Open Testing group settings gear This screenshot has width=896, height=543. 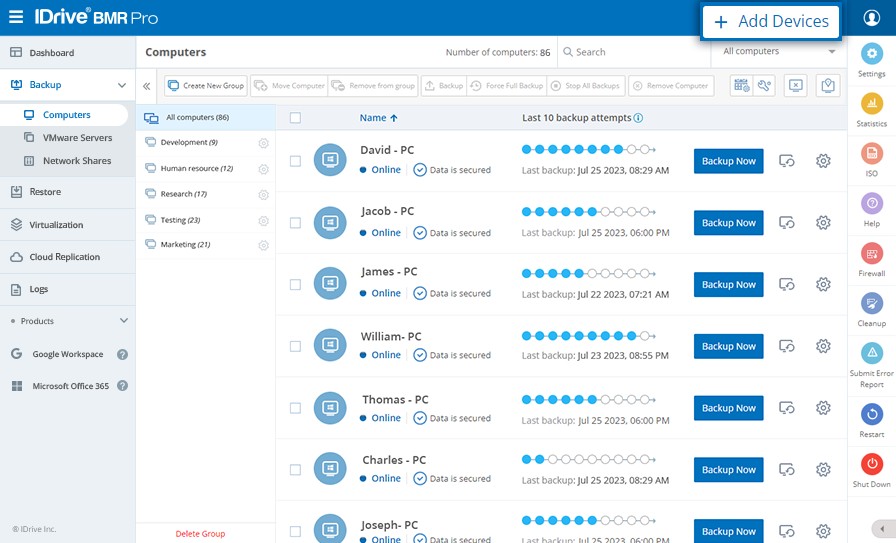[263, 221]
